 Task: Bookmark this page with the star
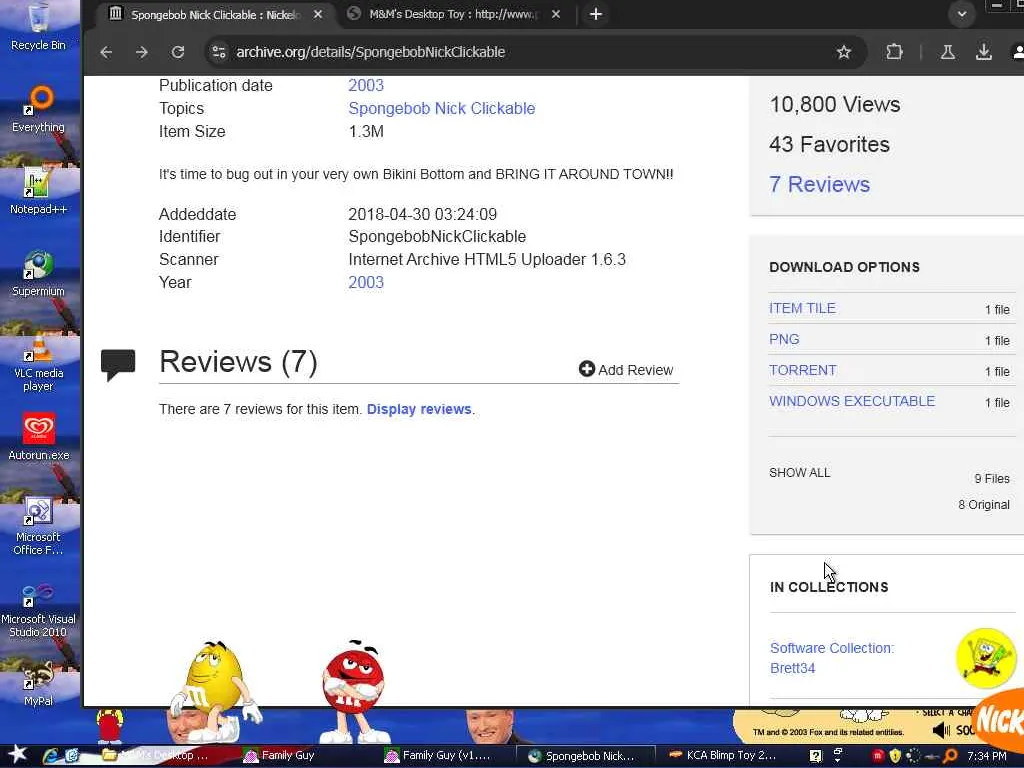click(844, 52)
